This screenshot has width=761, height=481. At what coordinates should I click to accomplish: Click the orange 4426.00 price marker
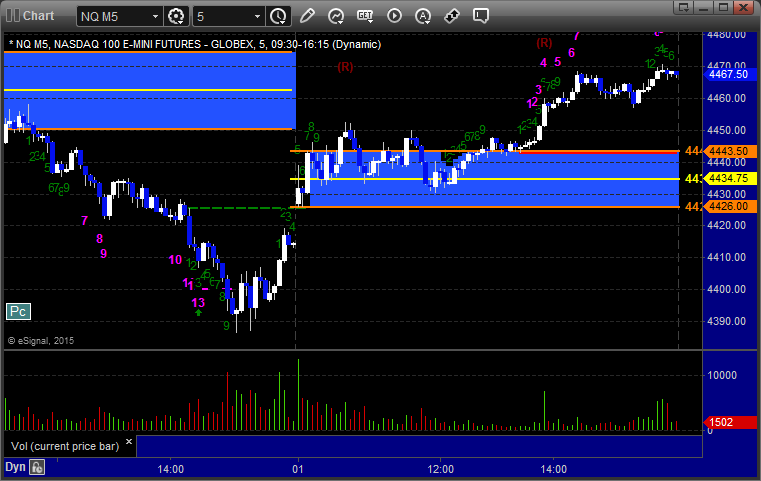click(x=728, y=206)
